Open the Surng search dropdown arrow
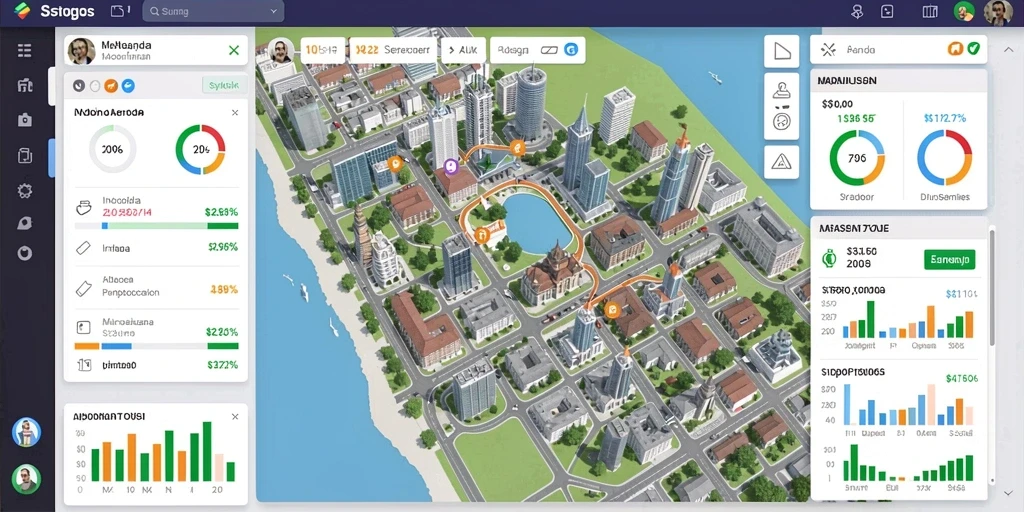The image size is (1024, 512). click(x=274, y=11)
